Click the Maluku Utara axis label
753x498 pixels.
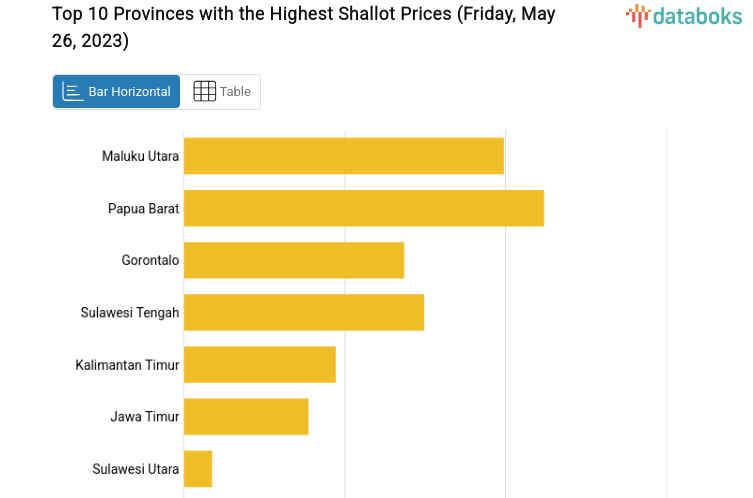click(x=140, y=156)
